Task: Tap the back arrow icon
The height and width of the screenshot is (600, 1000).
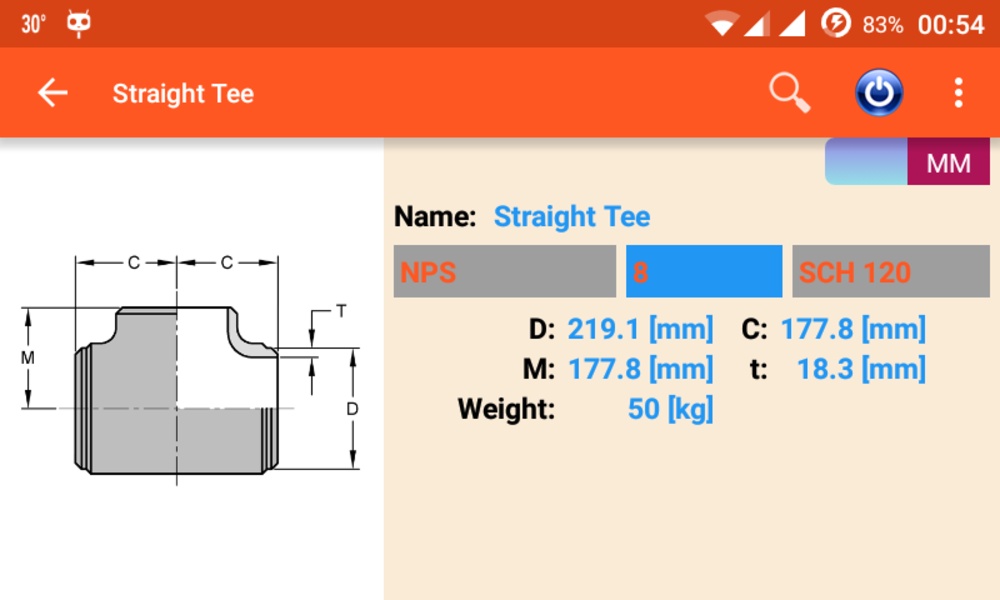Action: point(52,93)
